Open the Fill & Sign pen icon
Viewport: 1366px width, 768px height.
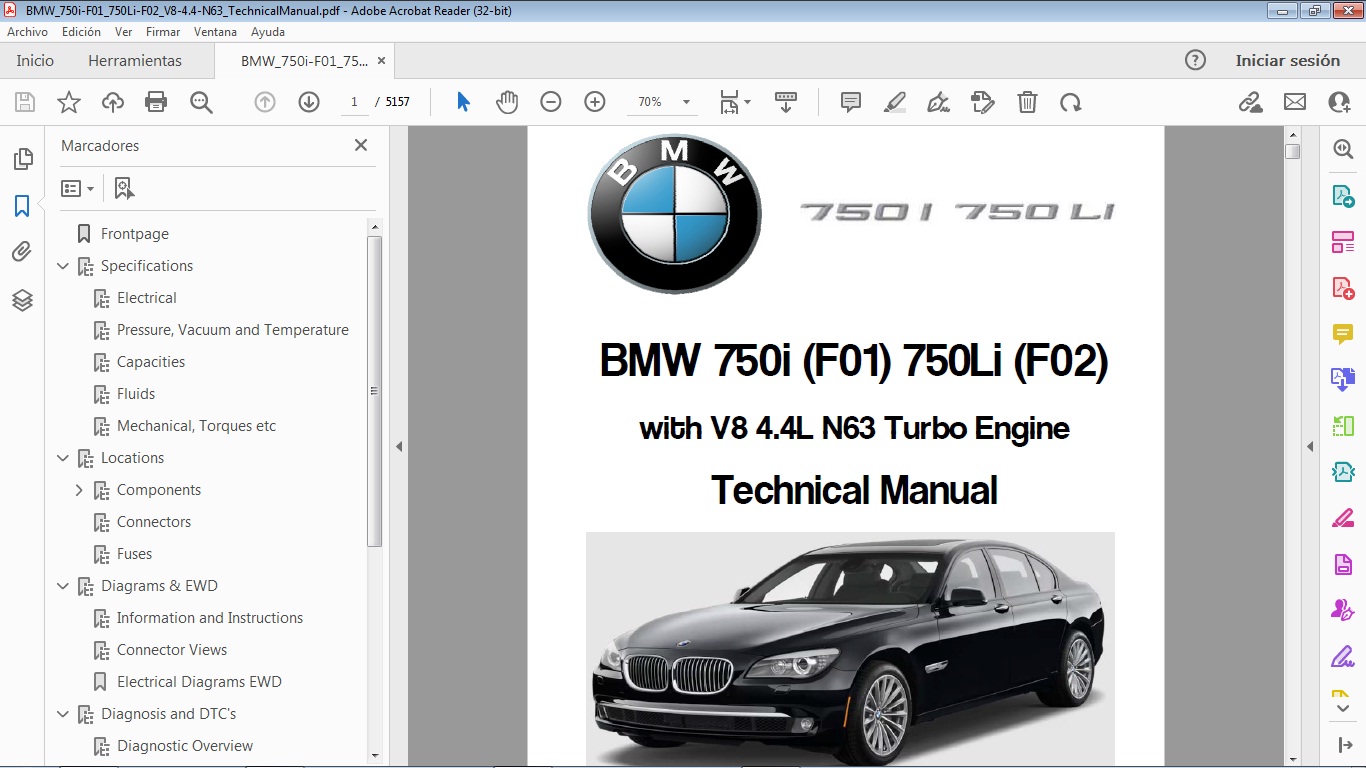coord(938,101)
